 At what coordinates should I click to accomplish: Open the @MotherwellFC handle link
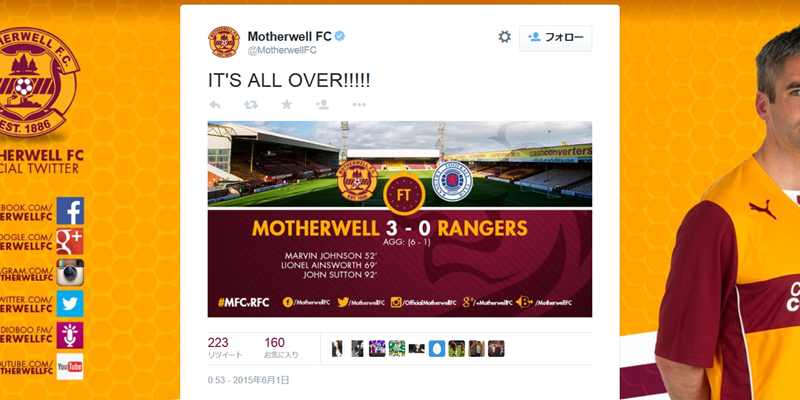[282, 50]
